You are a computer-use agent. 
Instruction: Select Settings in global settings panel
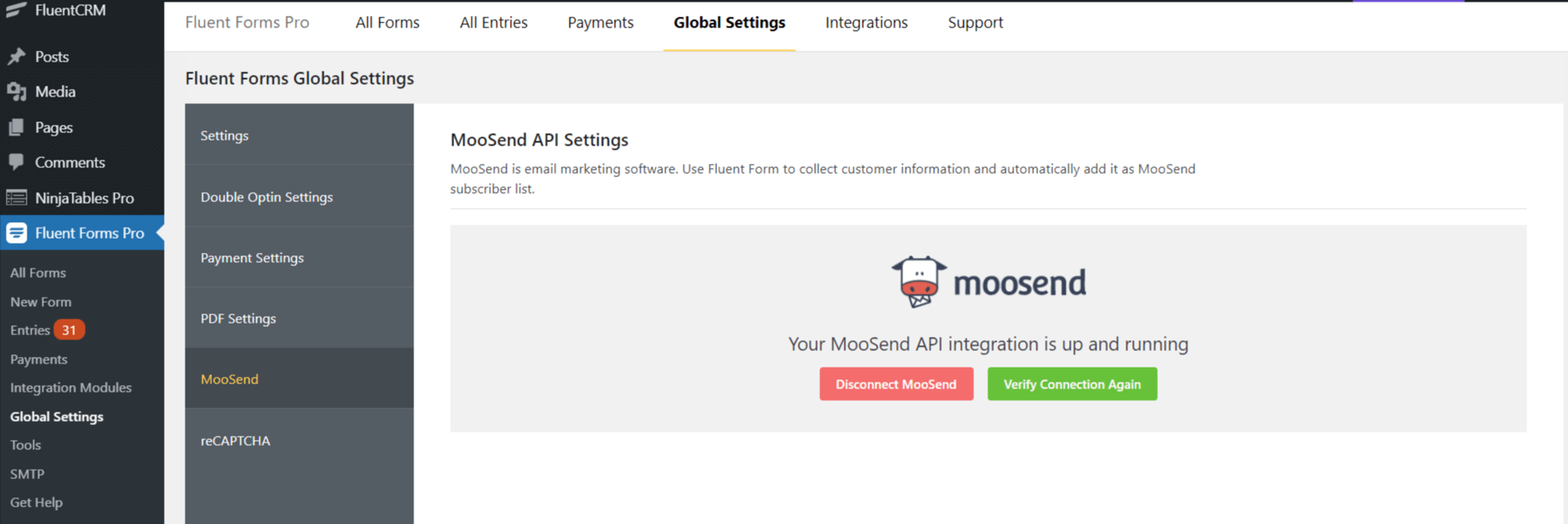[x=299, y=135]
